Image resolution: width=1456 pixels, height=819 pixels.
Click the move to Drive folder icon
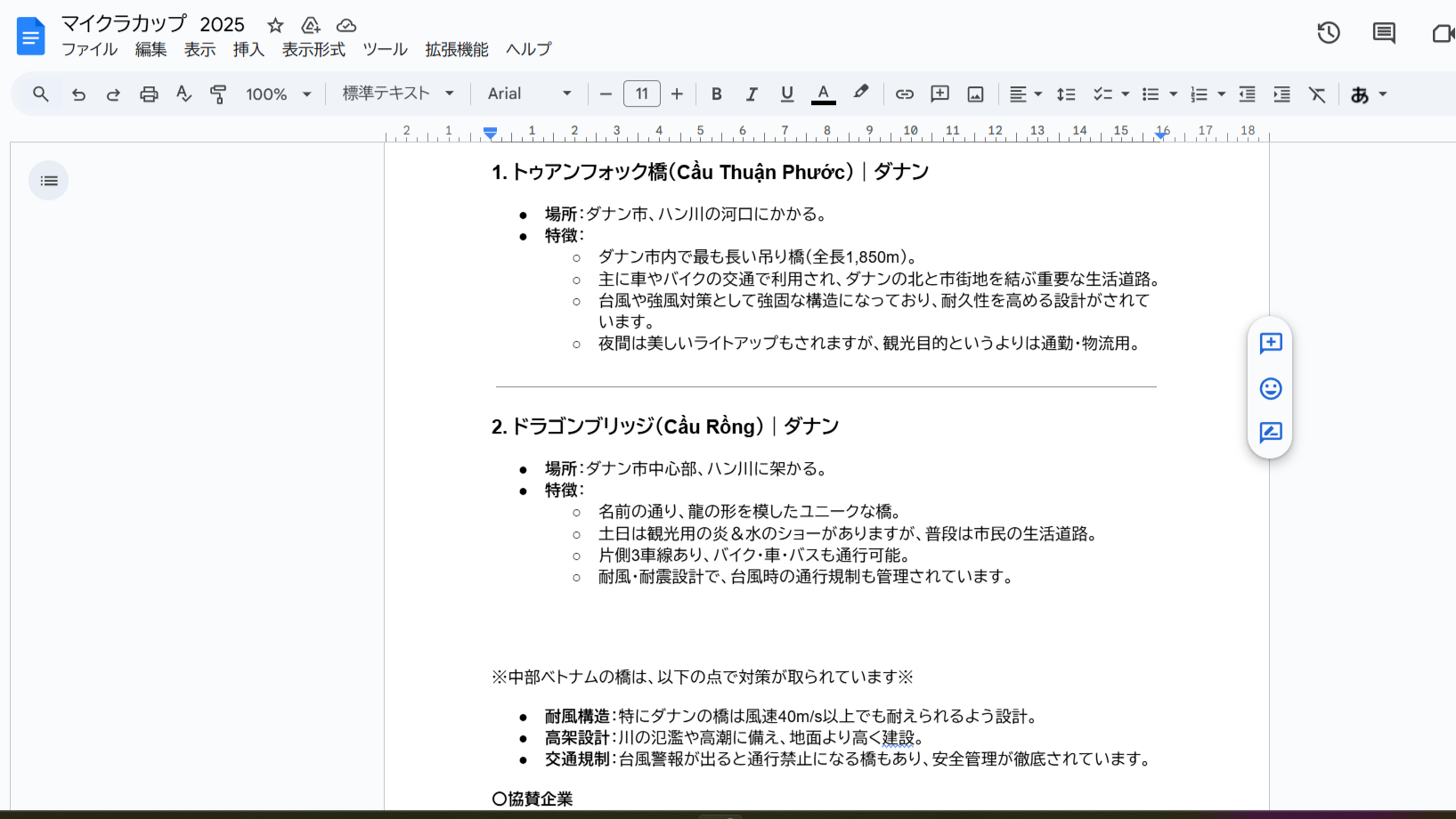point(311,25)
